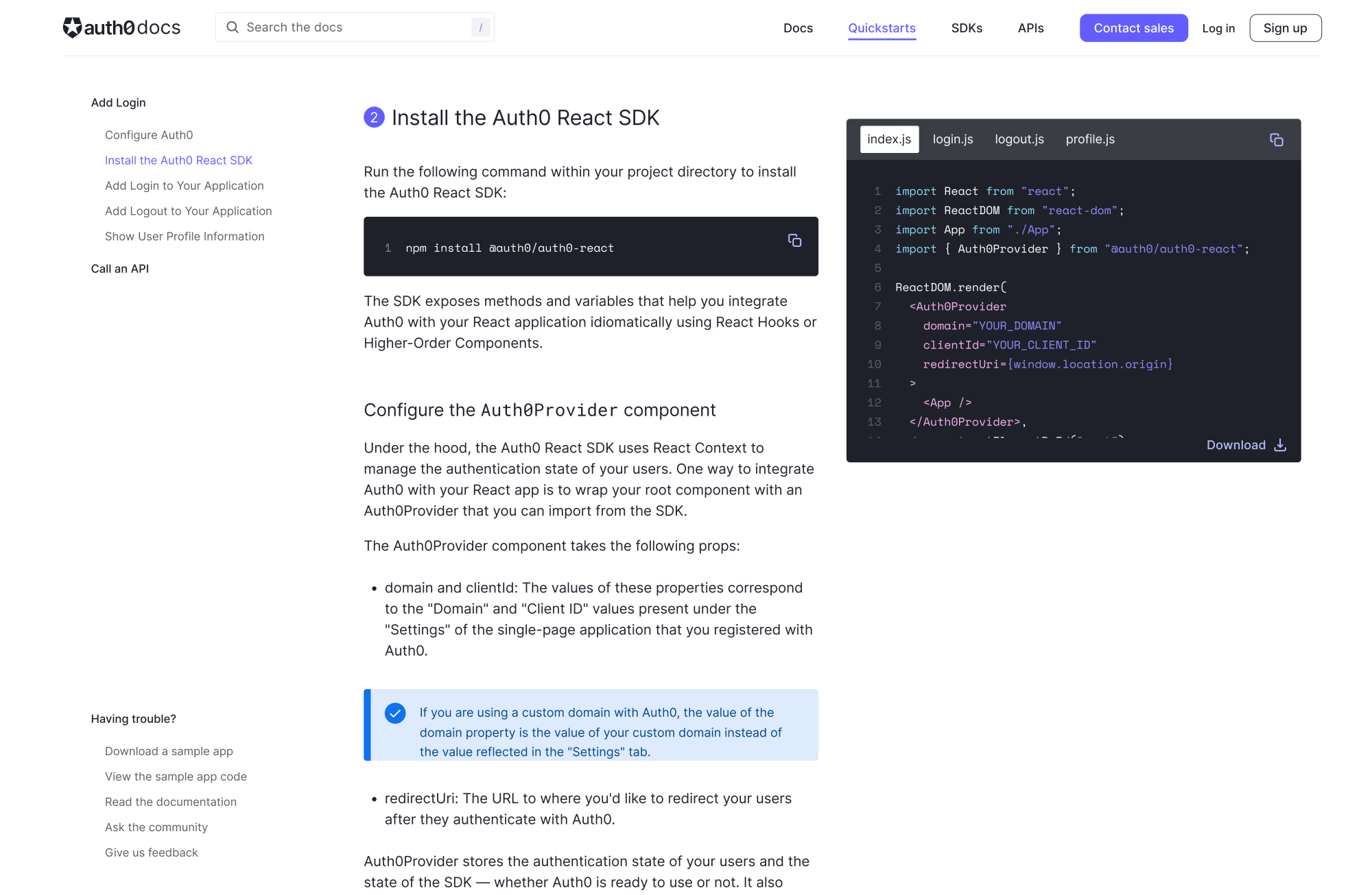This screenshot has width=1372, height=895.
Task: Click the YOUR_CLIENT_ID string in code
Action: (x=1041, y=345)
